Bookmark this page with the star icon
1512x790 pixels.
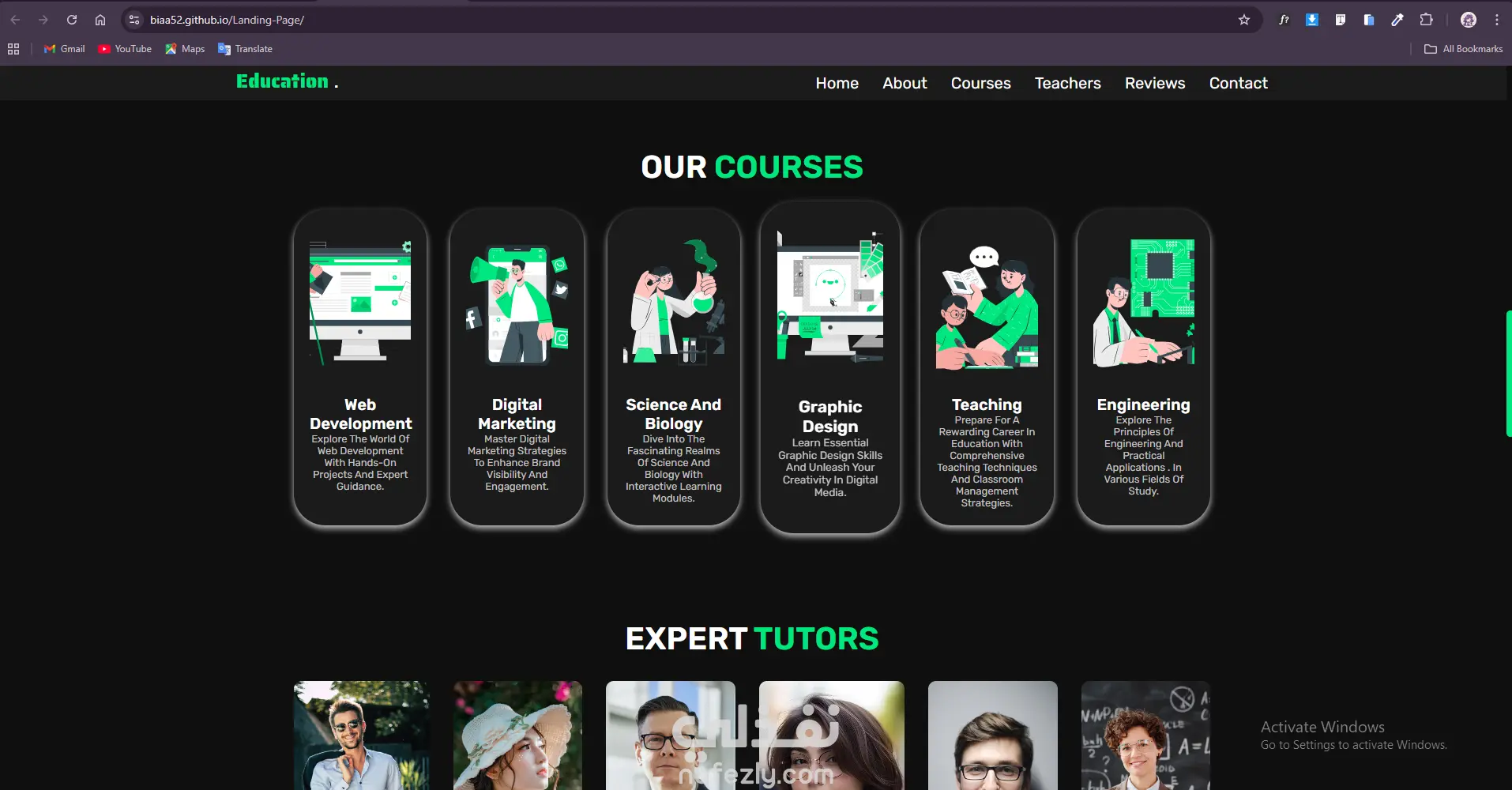(x=1244, y=20)
